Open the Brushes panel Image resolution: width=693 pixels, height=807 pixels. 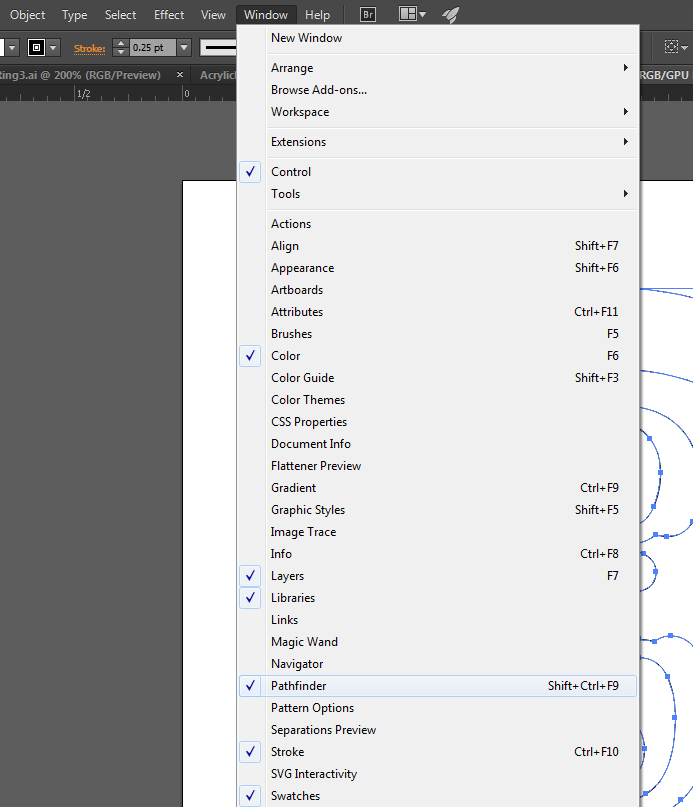(x=438, y=334)
